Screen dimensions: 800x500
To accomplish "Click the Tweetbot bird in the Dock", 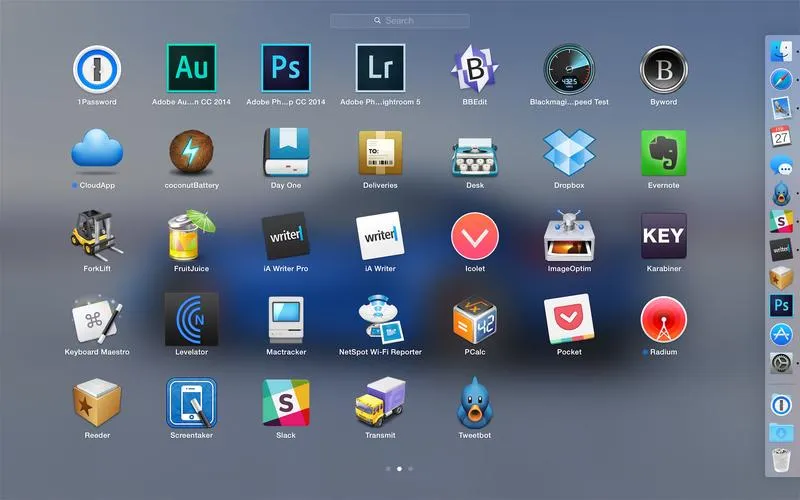I will tap(781, 193).
